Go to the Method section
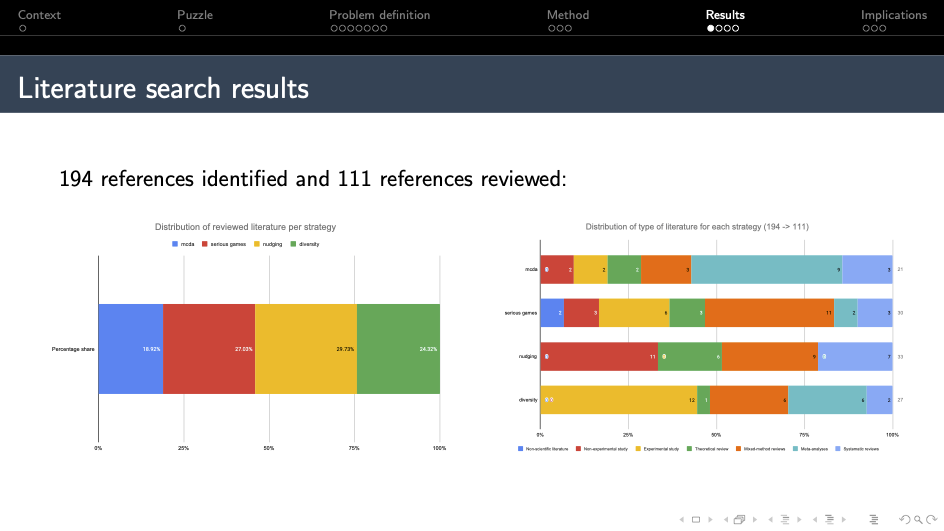This screenshot has height=531, width=944. tap(567, 15)
